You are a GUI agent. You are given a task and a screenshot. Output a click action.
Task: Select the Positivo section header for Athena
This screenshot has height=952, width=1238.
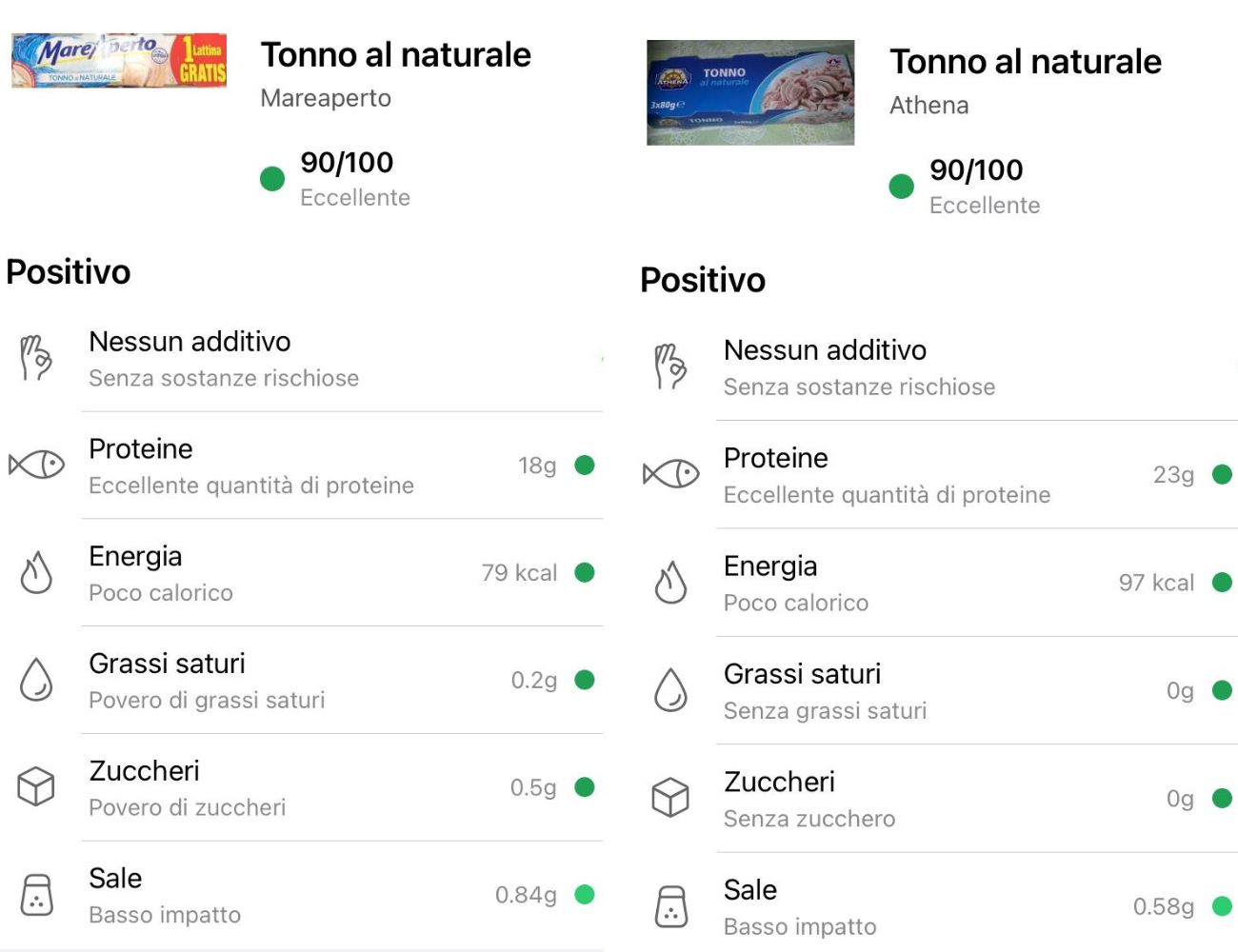[703, 280]
